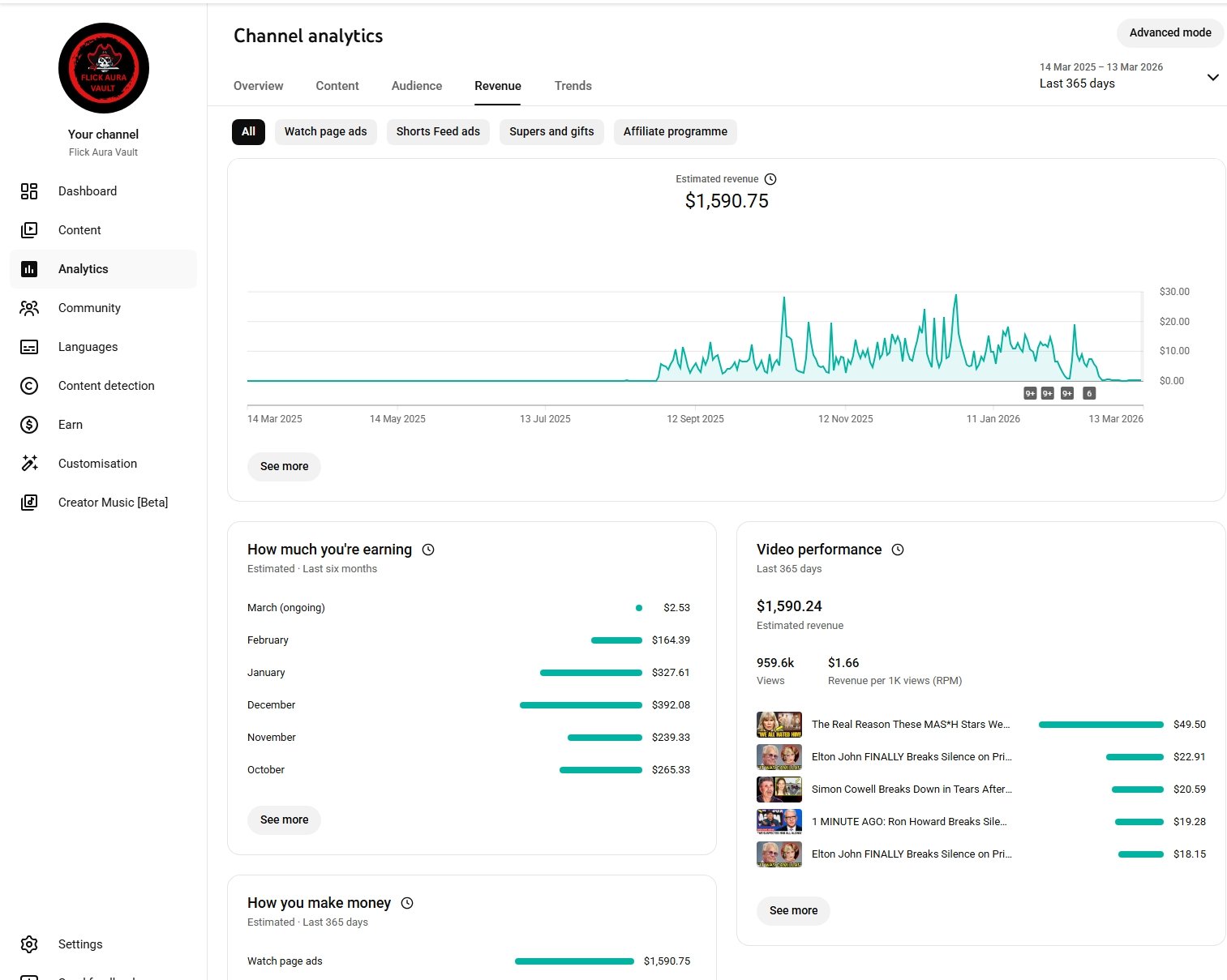The height and width of the screenshot is (980, 1227).
Task: Open the Dashboard icon in sidebar
Action: (29, 191)
